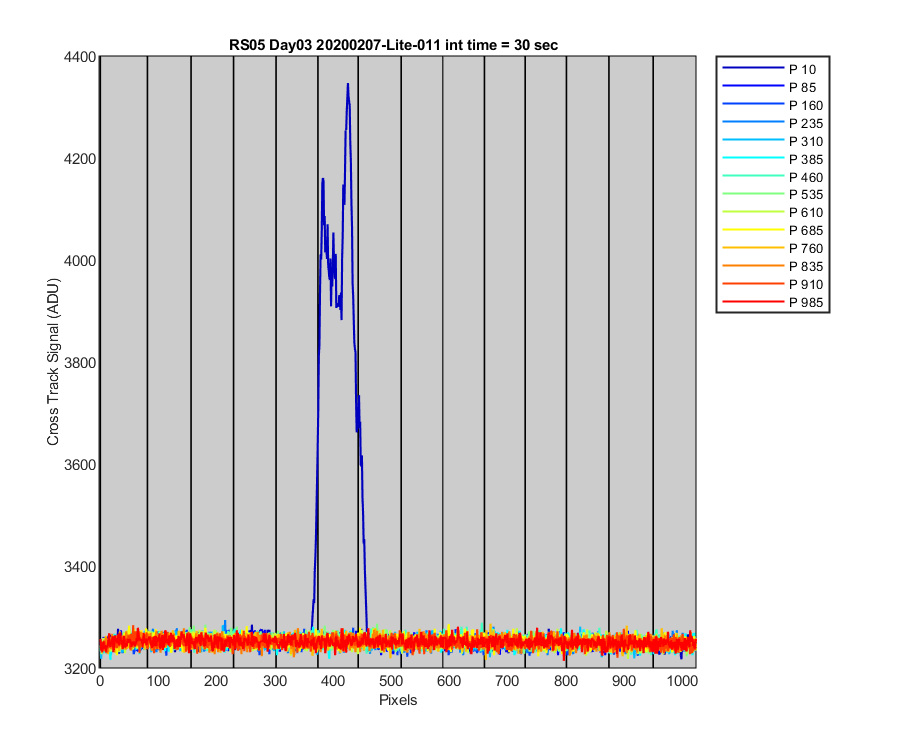The height and width of the screenshot is (750, 900).
Task: Click the 4400 y-axis tick label
Action: click(x=79, y=57)
